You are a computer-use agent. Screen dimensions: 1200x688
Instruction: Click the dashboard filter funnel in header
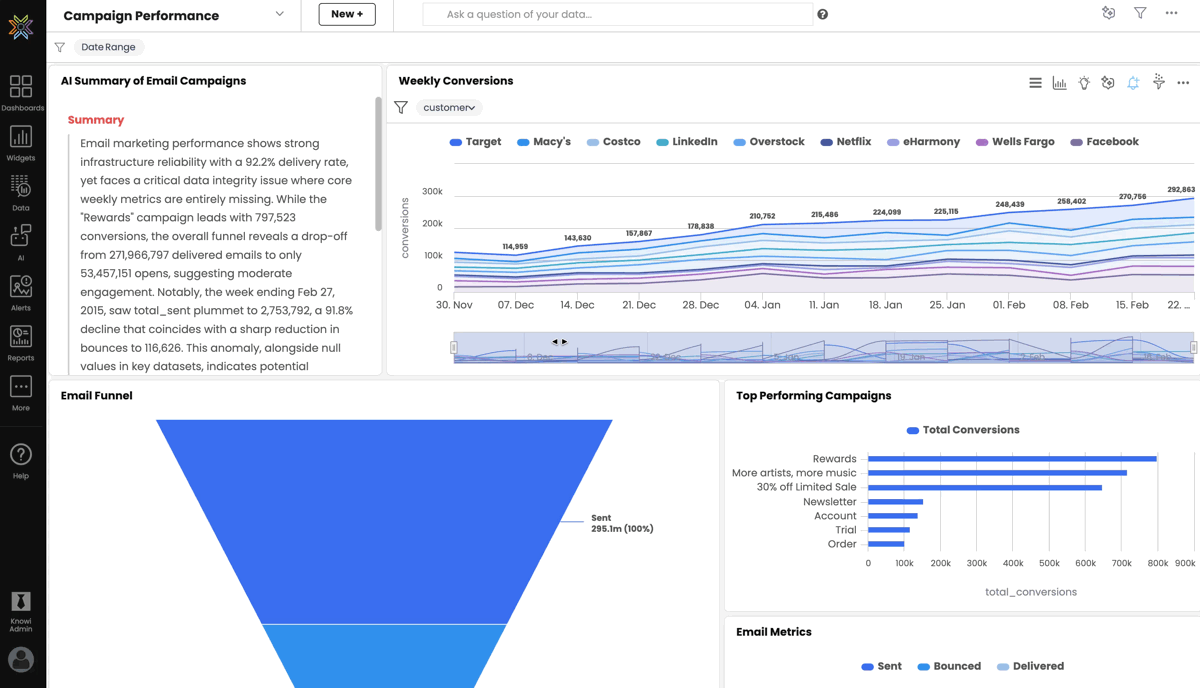tap(1140, 13)
